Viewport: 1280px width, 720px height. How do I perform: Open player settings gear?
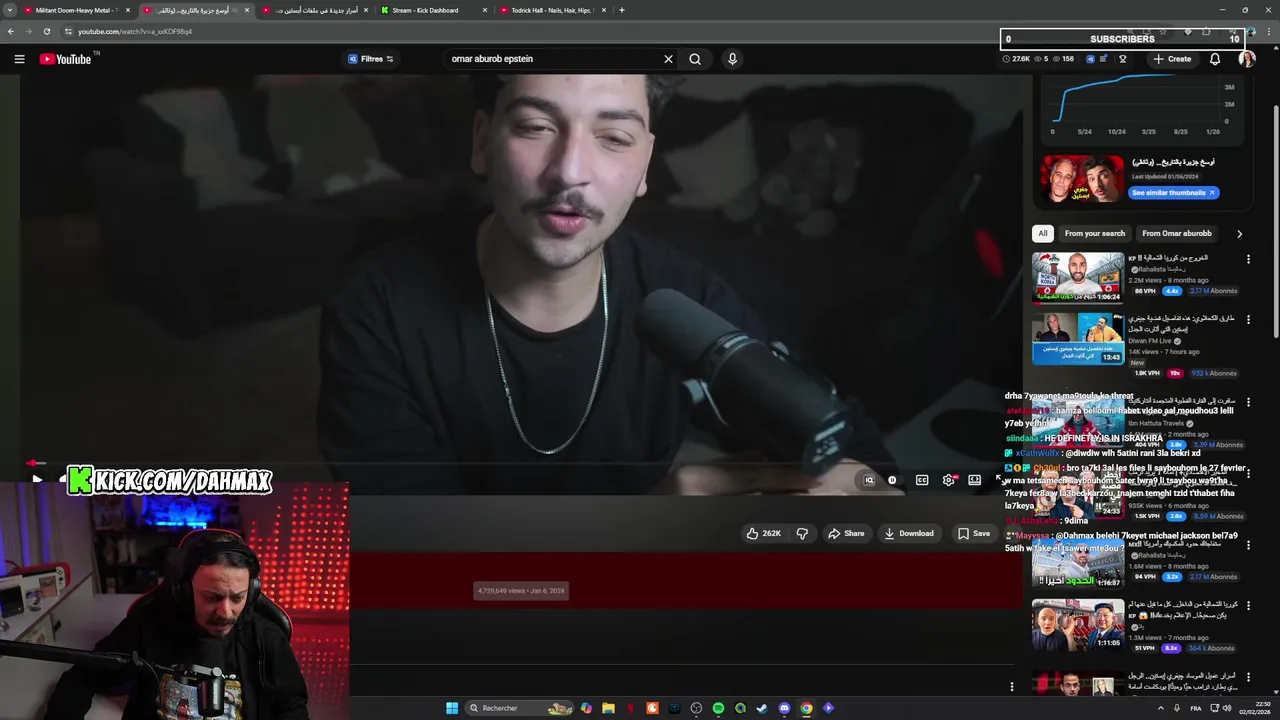point(948,480)
